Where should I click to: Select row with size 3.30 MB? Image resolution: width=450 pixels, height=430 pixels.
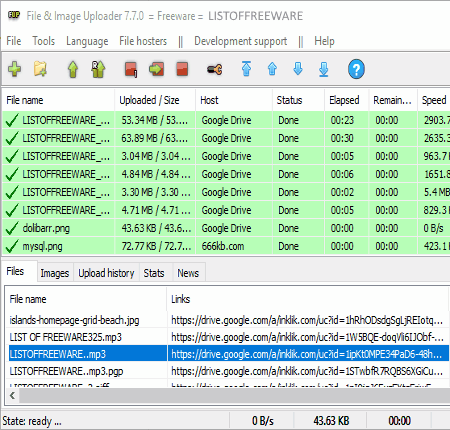(x=226, y=192)
